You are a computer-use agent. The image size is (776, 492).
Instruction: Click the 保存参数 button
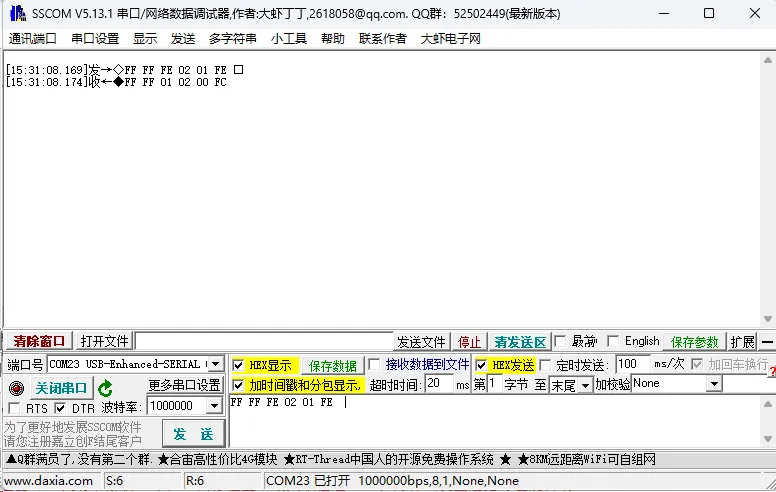[694, 342]
